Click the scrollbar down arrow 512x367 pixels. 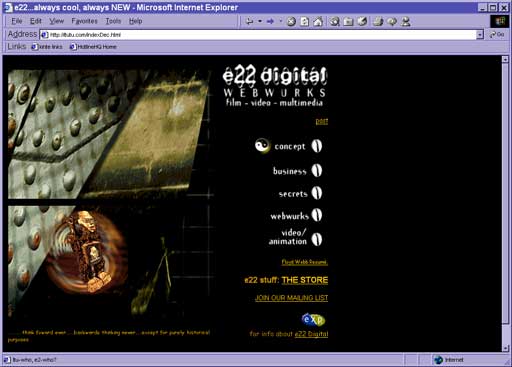505,348
